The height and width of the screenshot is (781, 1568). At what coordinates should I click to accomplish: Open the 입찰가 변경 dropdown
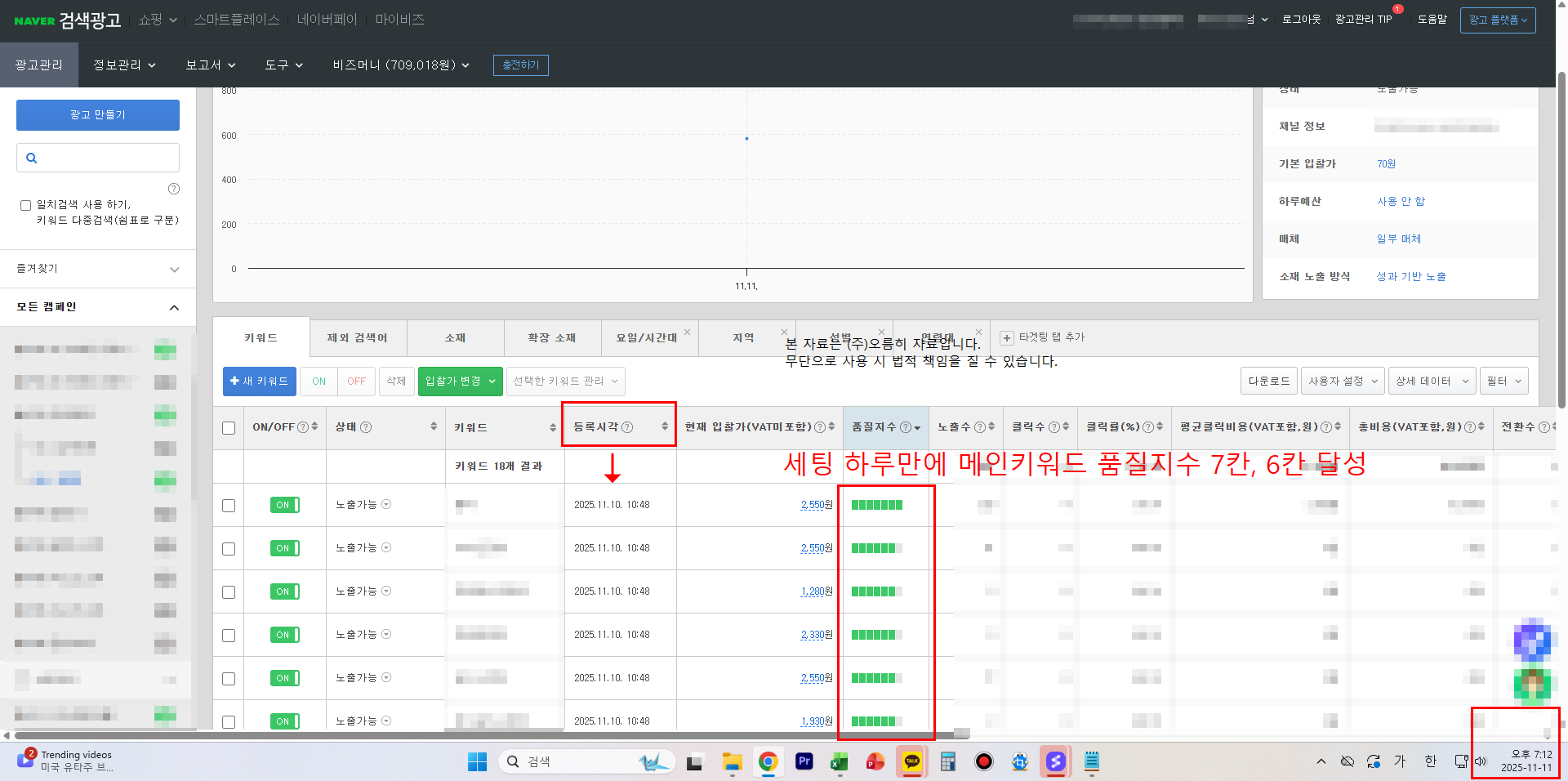point(460,382)
